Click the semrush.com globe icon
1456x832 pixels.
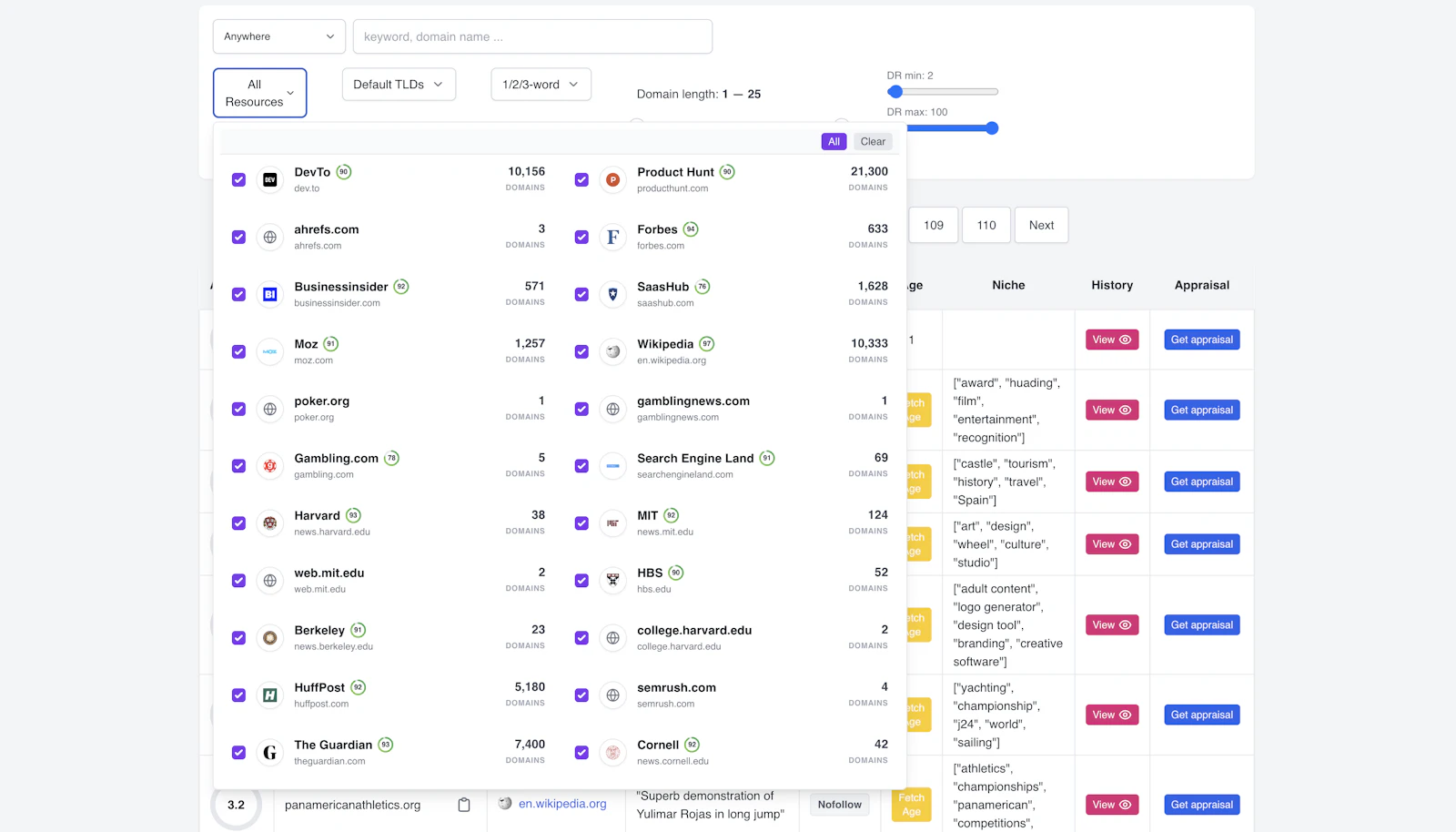[x=613, y=695]
